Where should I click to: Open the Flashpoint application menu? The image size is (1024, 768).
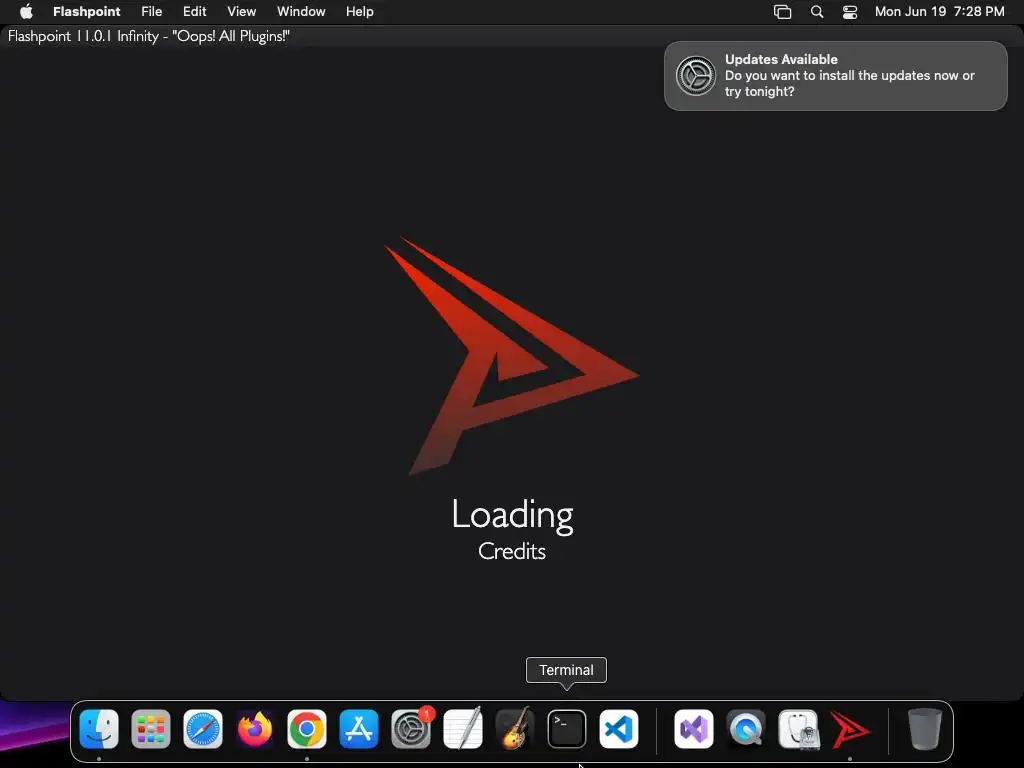click(x=86, y=11)
